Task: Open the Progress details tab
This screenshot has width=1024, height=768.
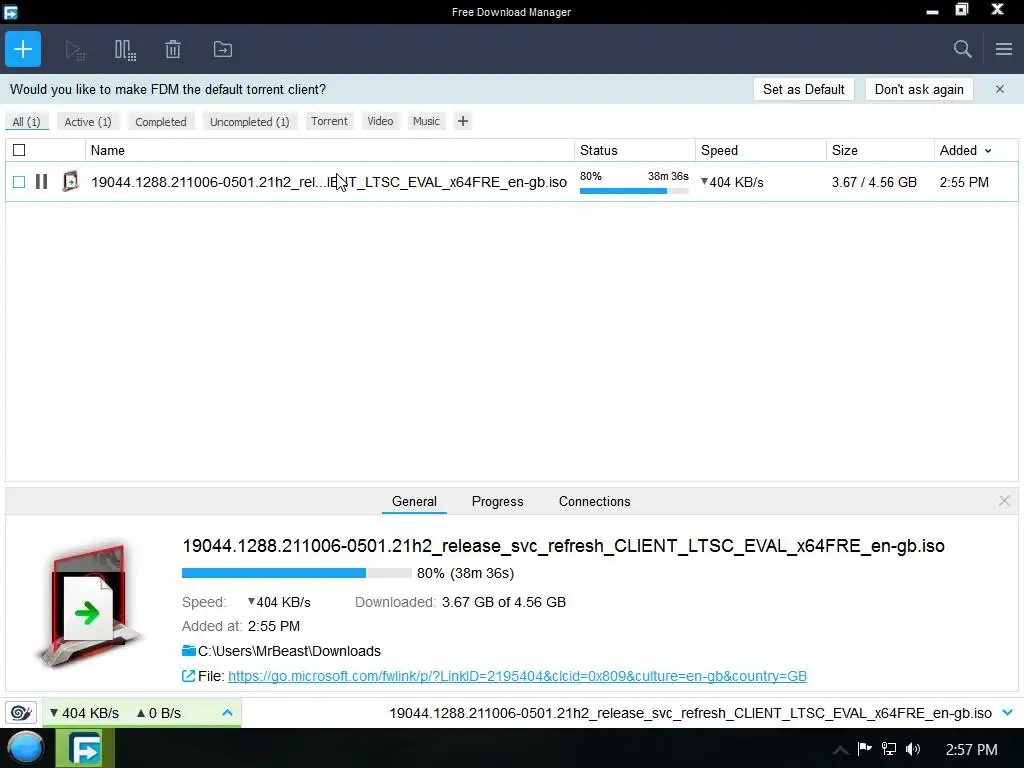Action: pyautogui.click(x=498, y=501)
